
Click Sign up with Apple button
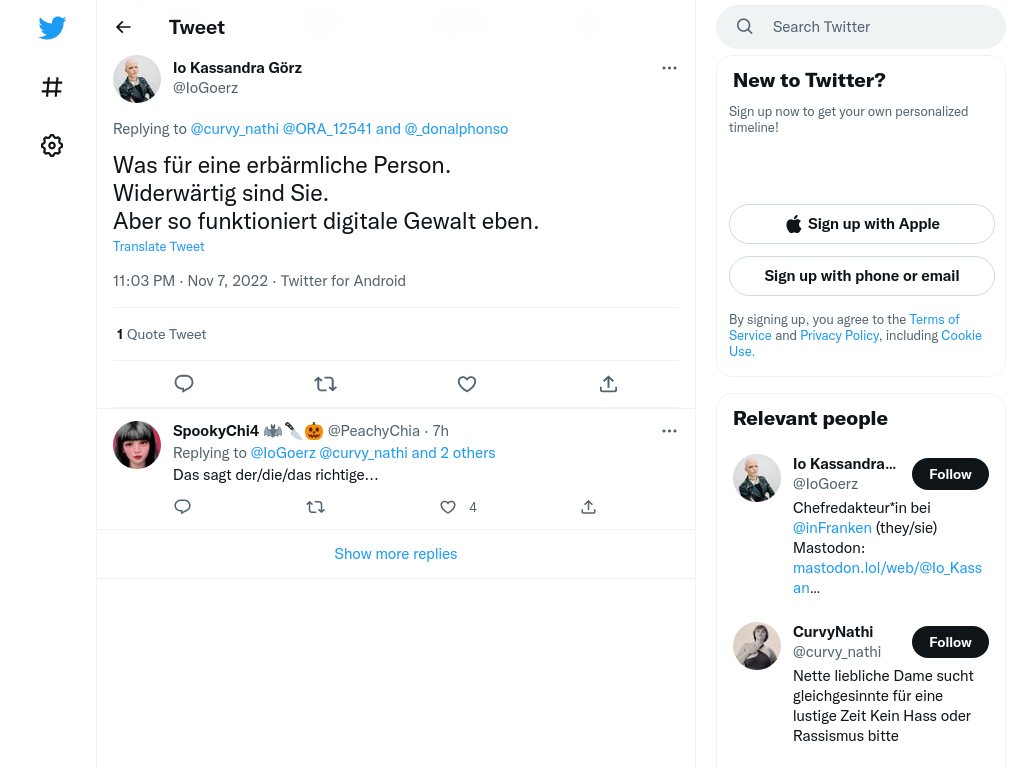tap(861, 224)
